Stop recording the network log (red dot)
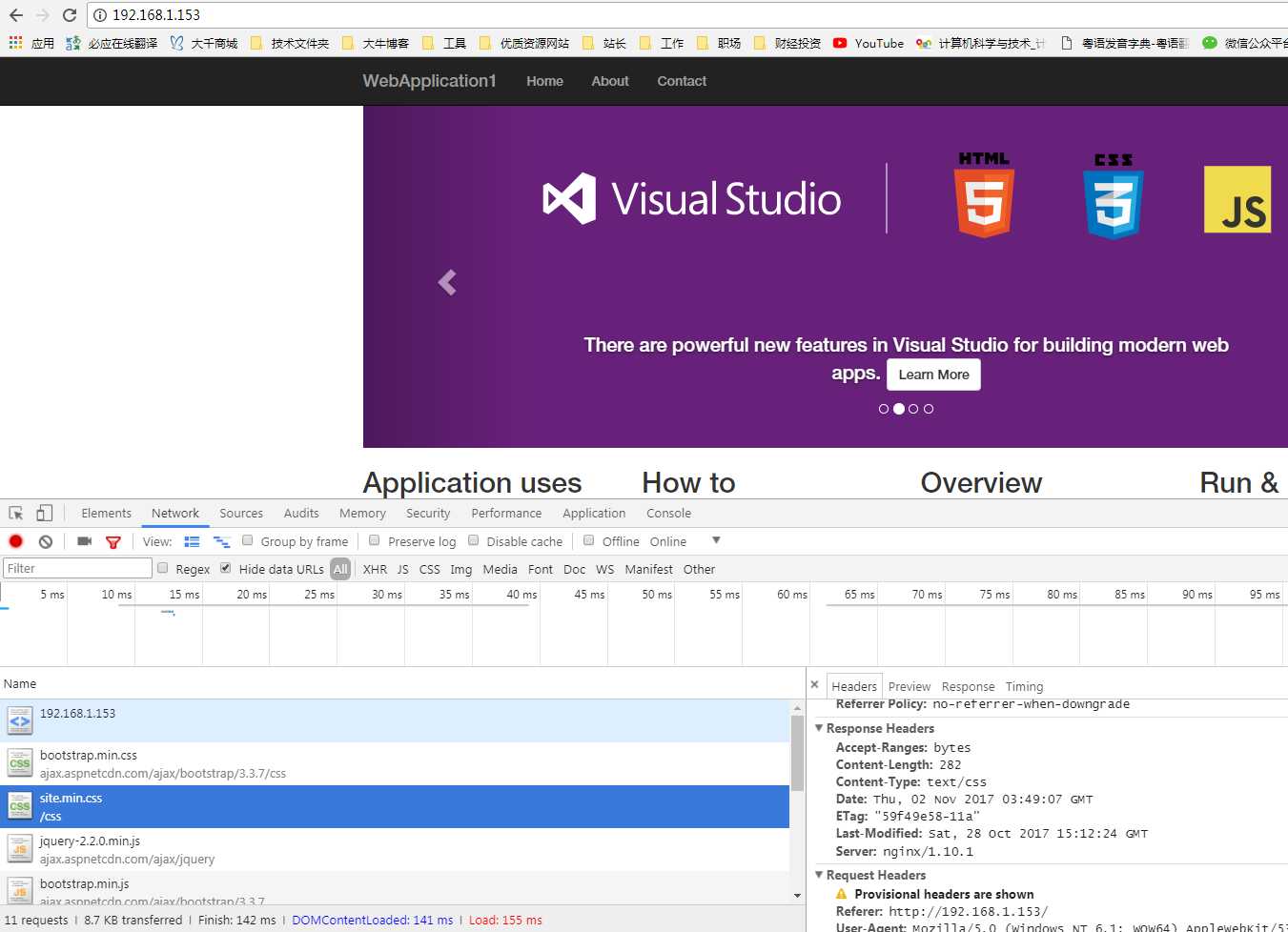 coord(16,541)
